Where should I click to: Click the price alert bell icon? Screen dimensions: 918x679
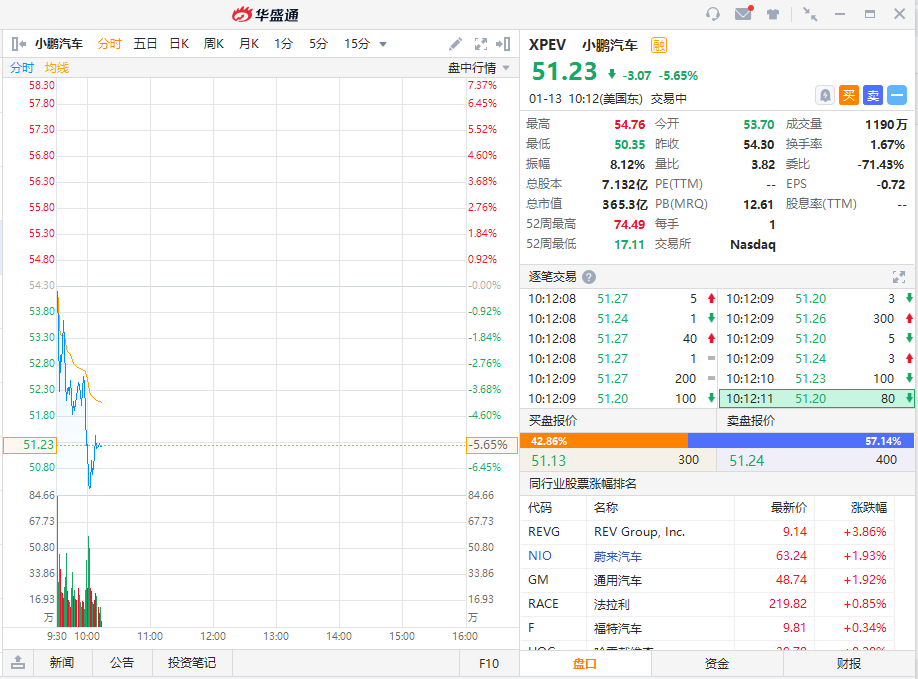[x=825, y=95]
